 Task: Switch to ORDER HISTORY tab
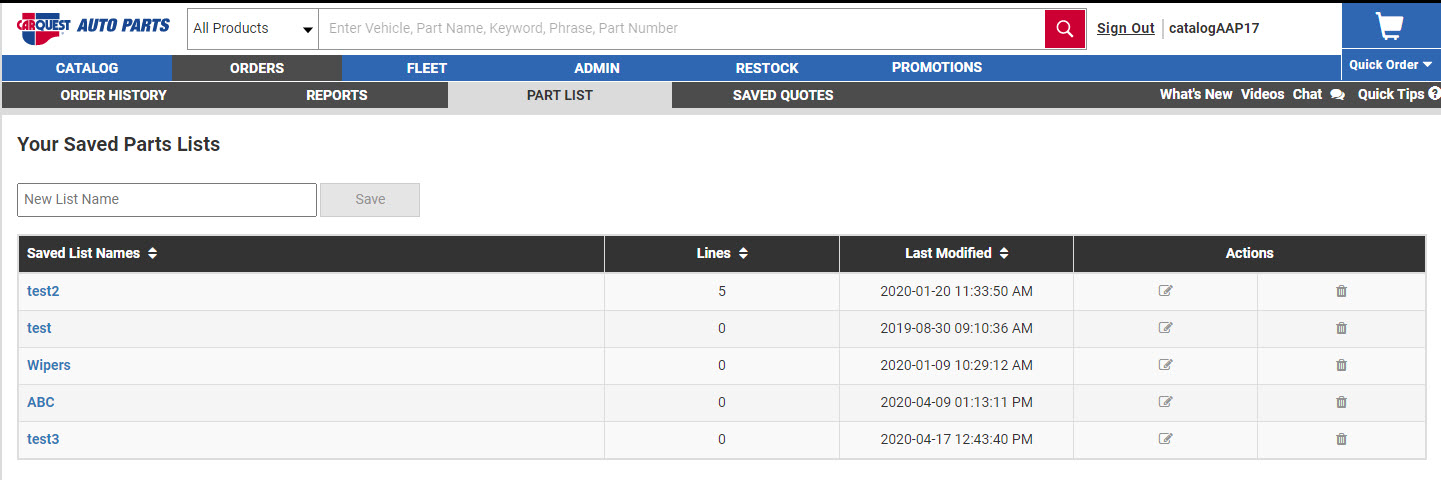[x=114, y=95]
